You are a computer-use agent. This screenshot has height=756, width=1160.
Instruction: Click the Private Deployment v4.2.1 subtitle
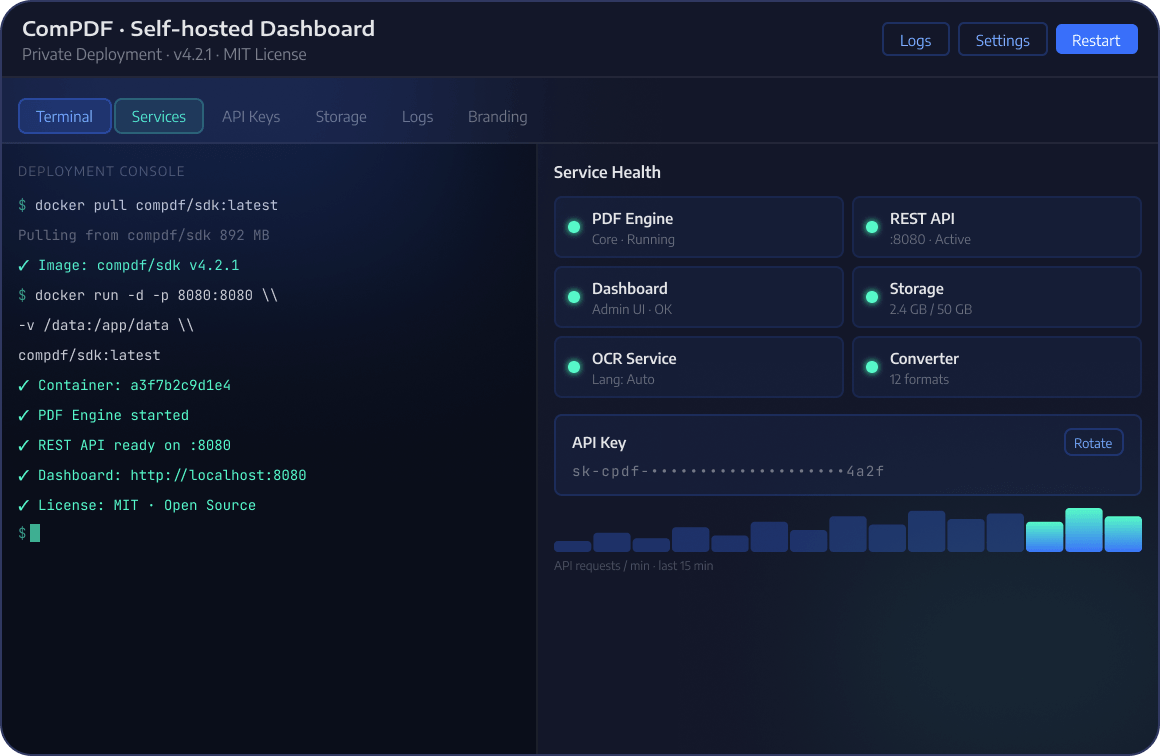tap(164, 54)
